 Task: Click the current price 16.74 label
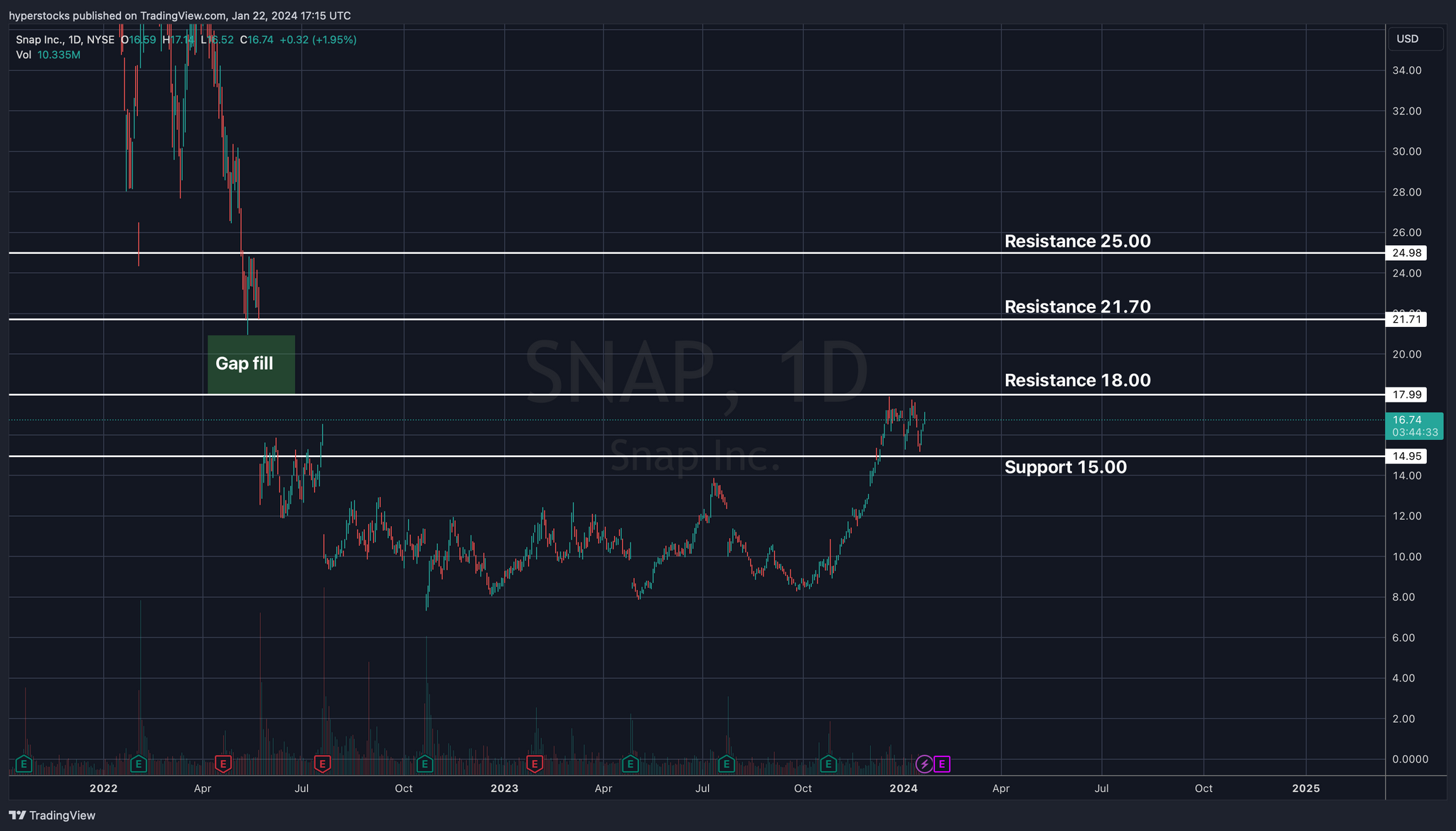(x=1407, y=420)
